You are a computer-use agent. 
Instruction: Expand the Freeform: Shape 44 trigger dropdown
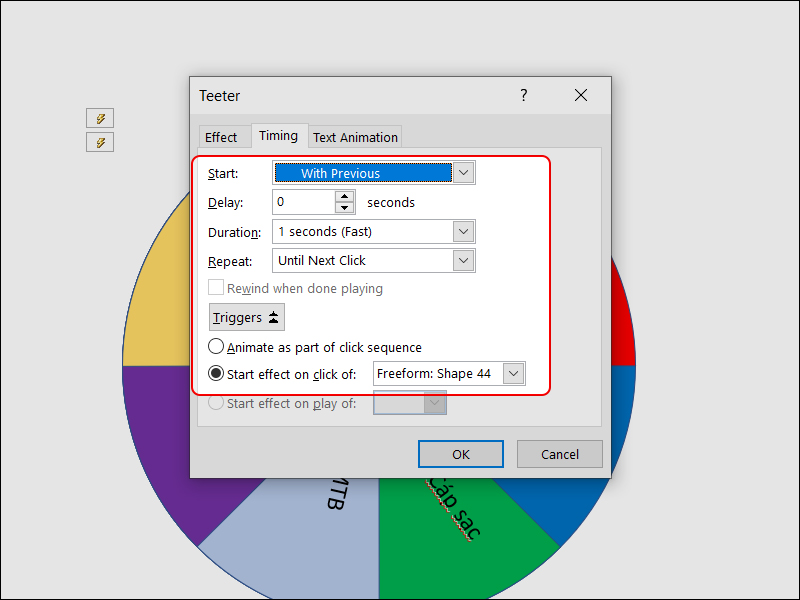(x=513, y=374)
